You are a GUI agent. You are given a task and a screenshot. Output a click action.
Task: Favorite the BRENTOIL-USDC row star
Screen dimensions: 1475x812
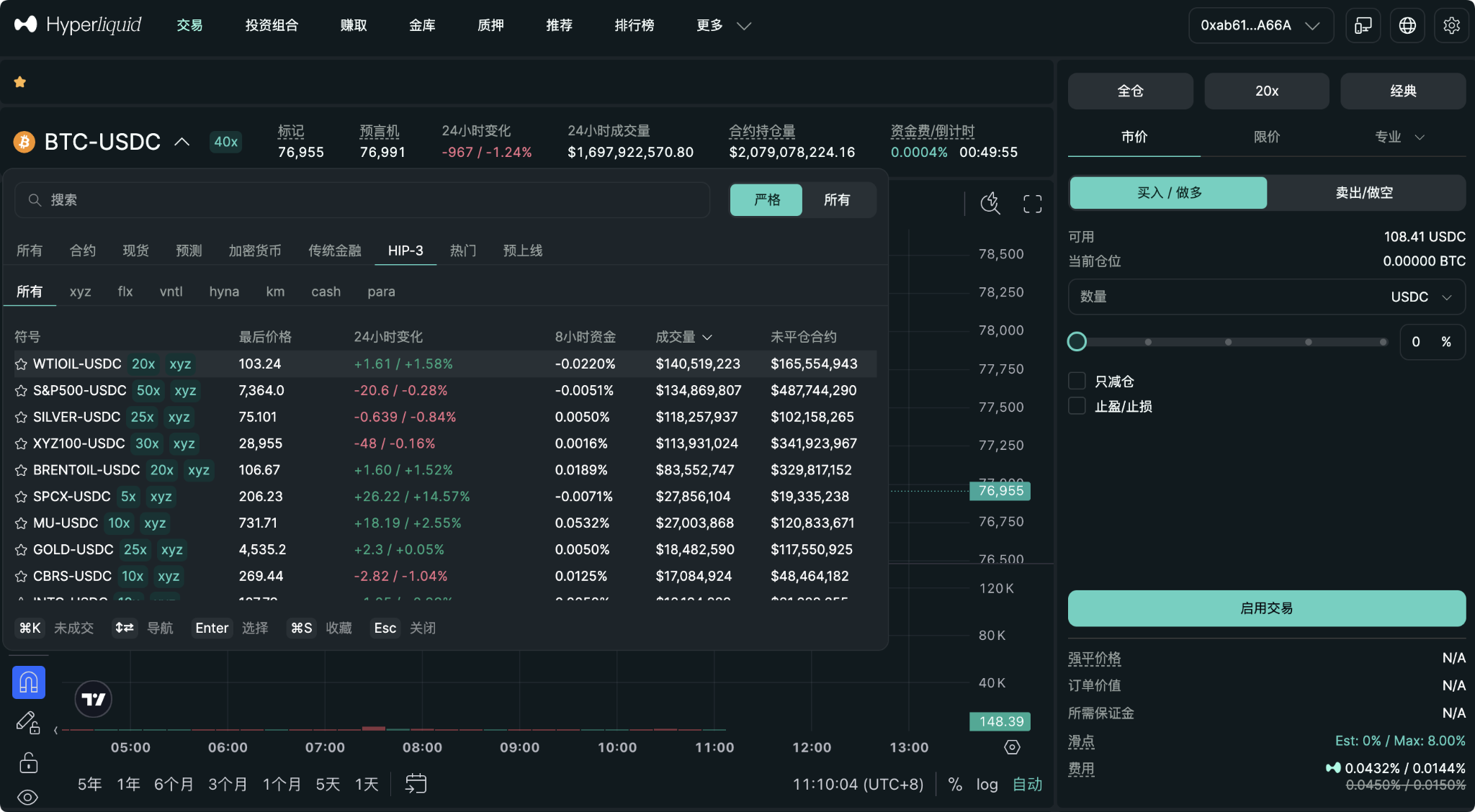point(21,471)
